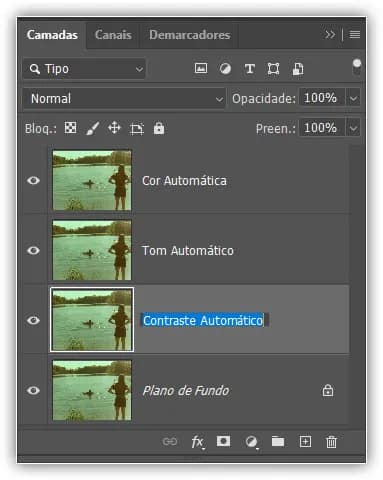The width and height of the screenshot is (383, 480).
Task: Select the Plano de Fundo layer thumbnail
Action: click(92, 390)
